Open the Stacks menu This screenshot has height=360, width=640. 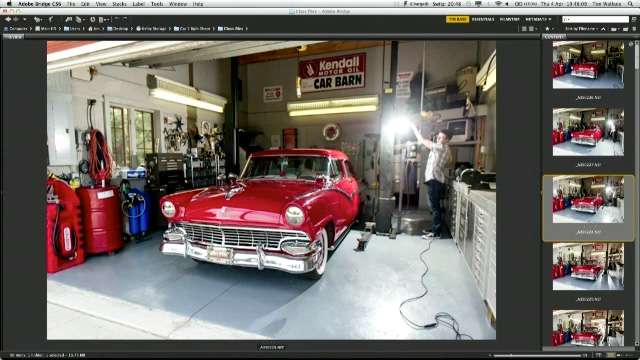click(x=119, y=4)
